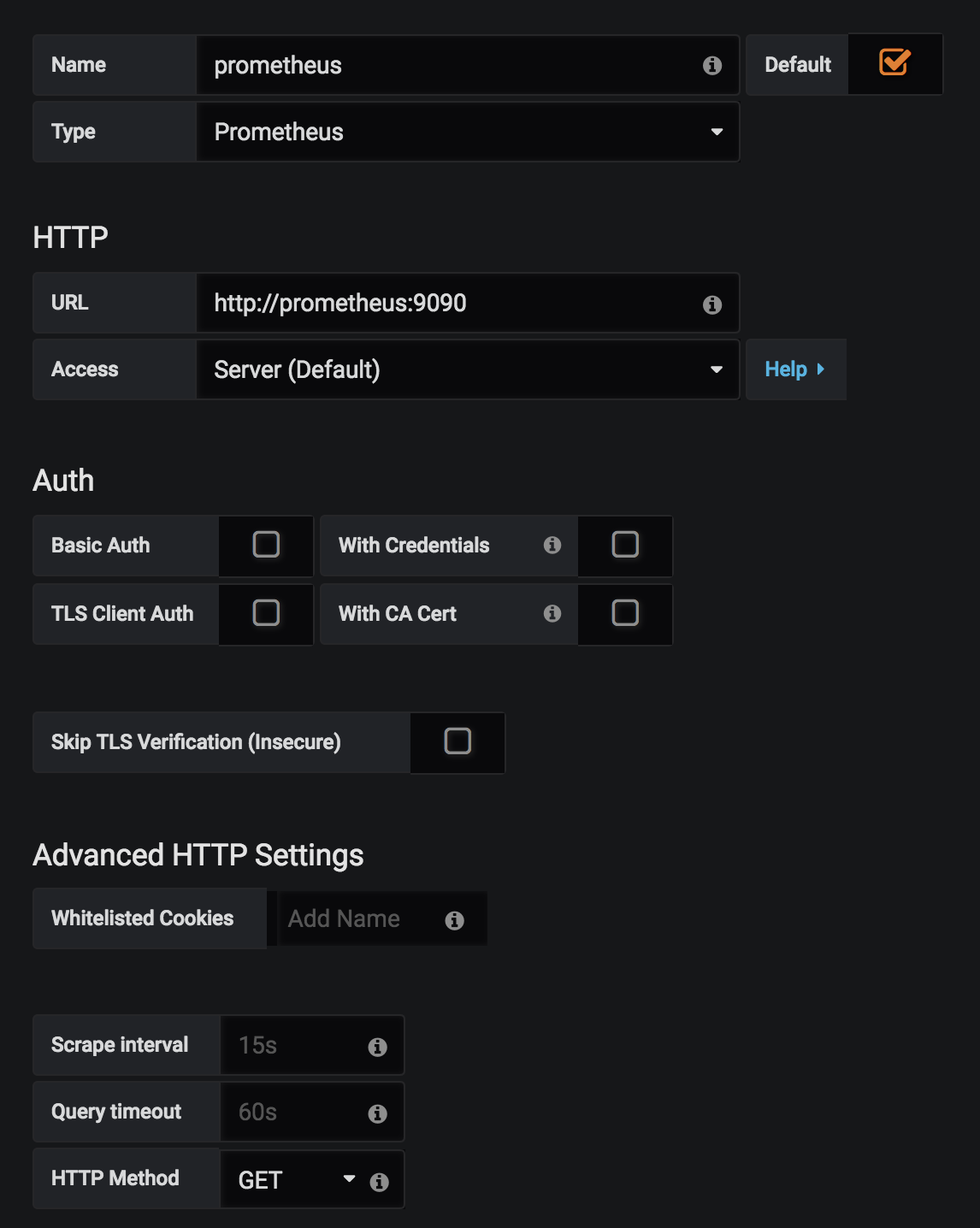980x1228 pixels.
Task: Click the Auth section heading
Action: click(x=63, y=481)
